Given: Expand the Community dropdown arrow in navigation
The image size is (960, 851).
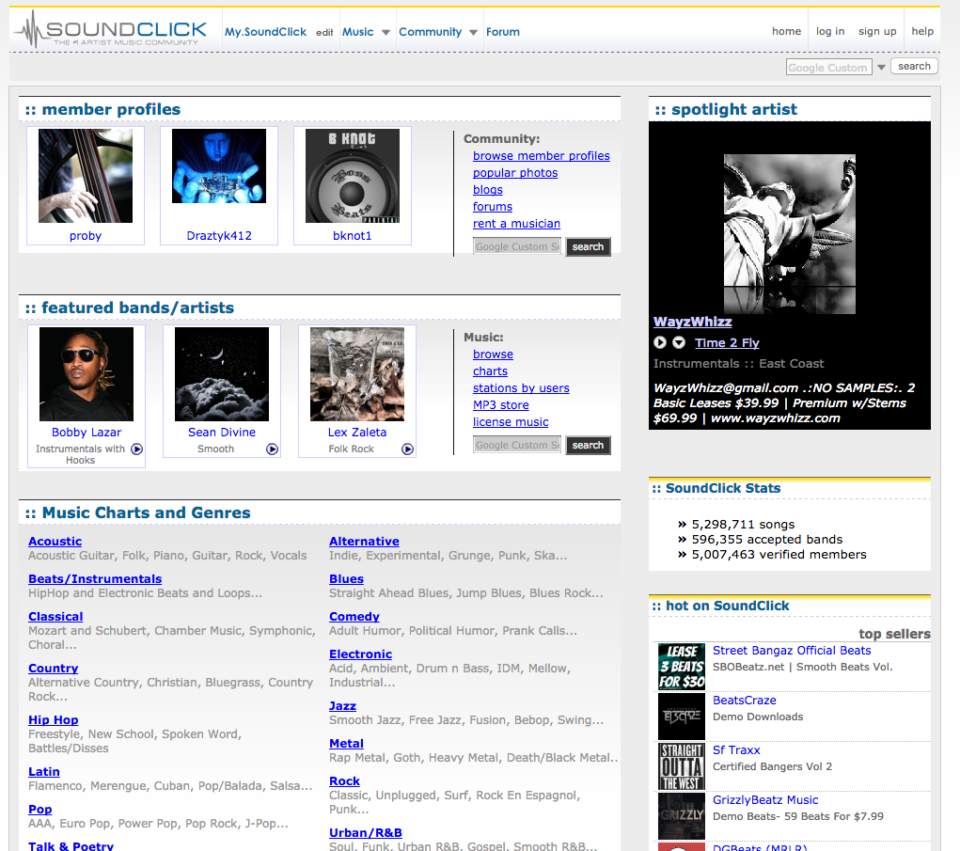Looking at the screenshot, I should [x=473, y=32].
